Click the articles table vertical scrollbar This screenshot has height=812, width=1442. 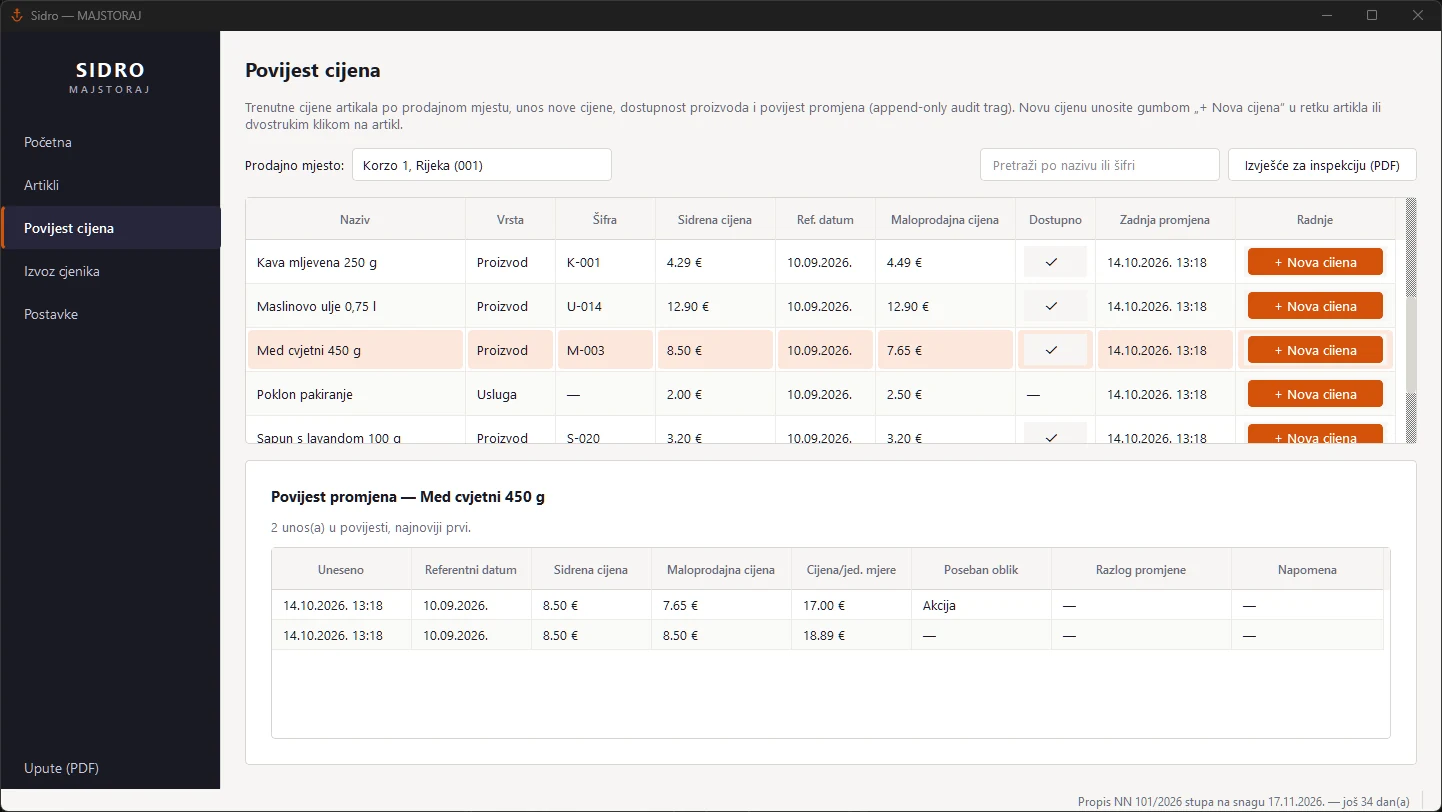pos(1411,320)
